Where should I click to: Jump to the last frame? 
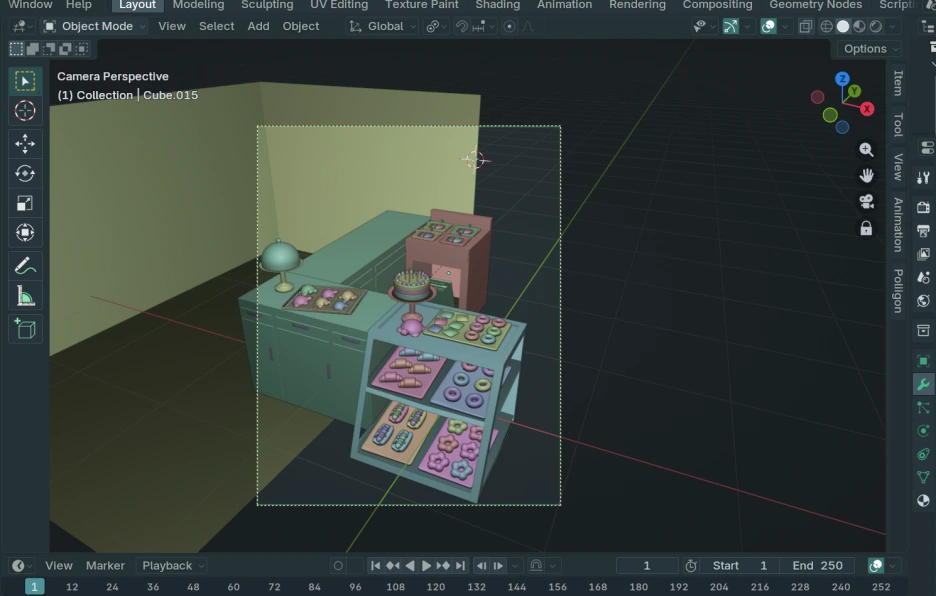[460, 566]
